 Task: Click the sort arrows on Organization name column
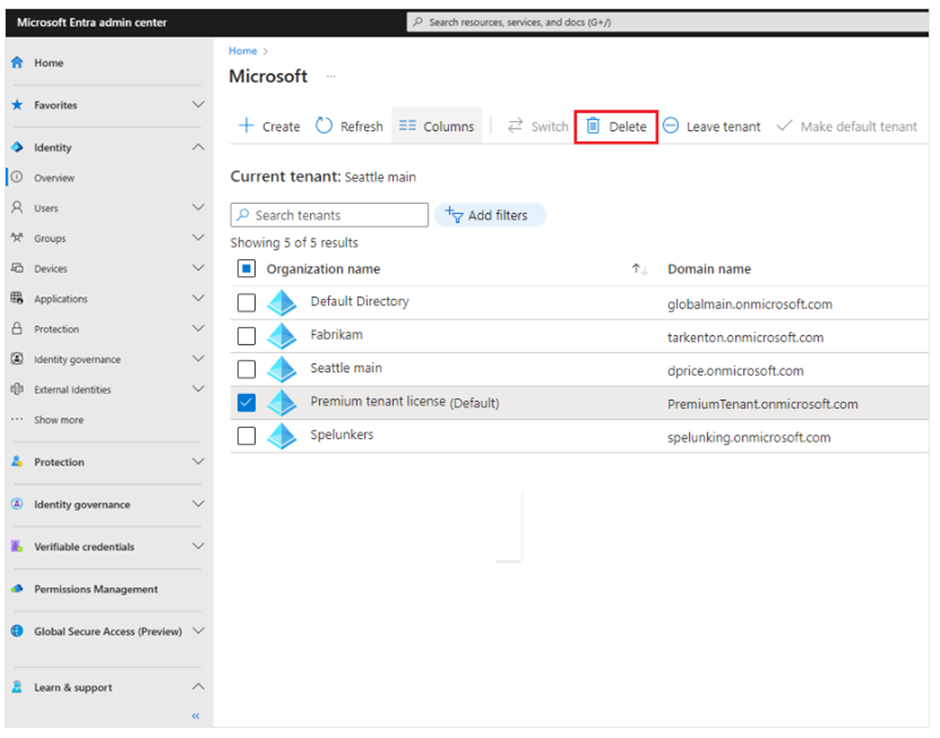point(640,269)
